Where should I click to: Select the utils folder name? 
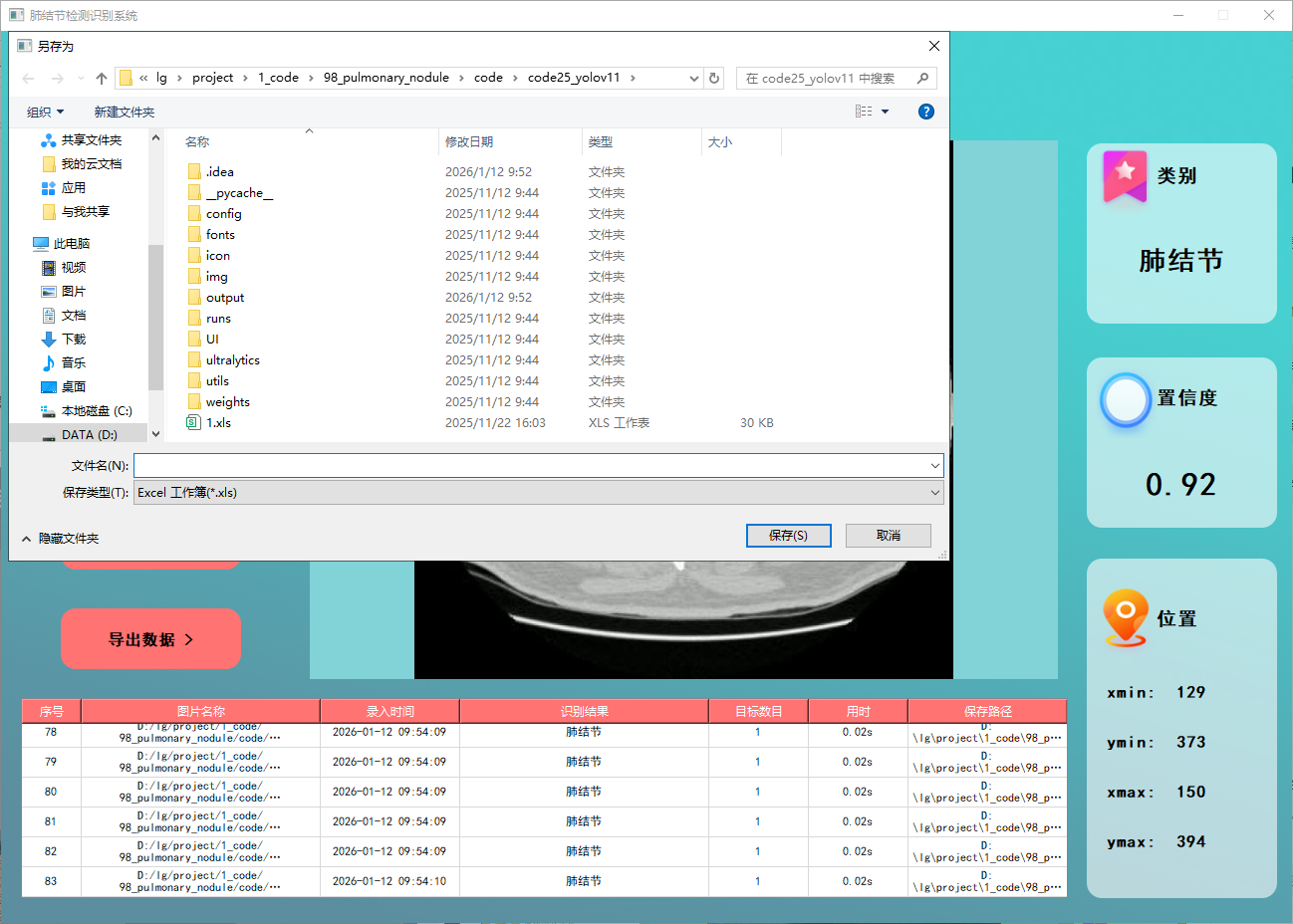coord(217,380)
